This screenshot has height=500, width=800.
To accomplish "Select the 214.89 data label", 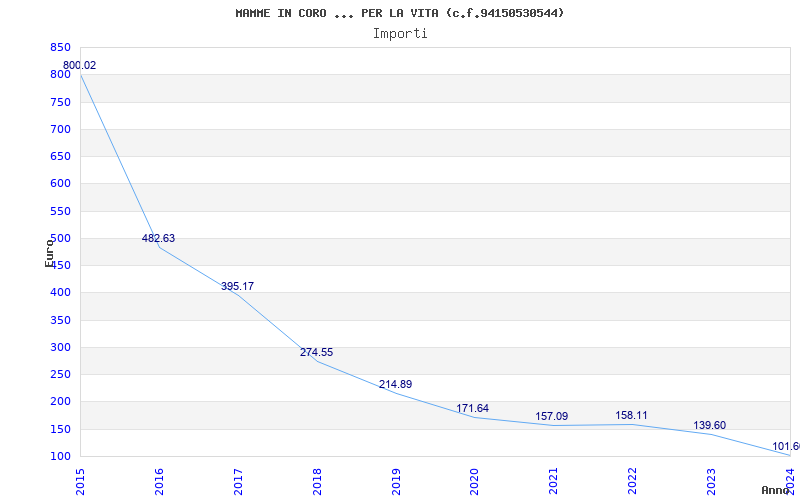I will (x=395, y=384).
